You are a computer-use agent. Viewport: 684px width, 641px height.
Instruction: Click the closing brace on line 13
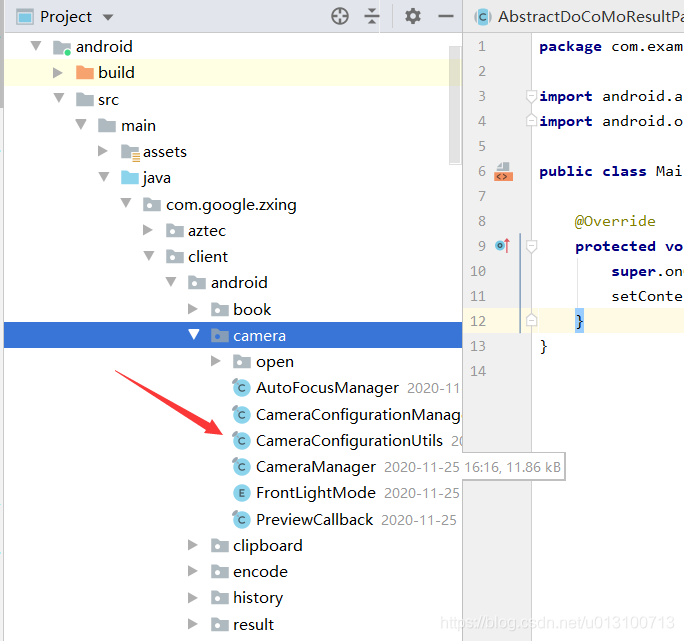click(x=544, y=346)
